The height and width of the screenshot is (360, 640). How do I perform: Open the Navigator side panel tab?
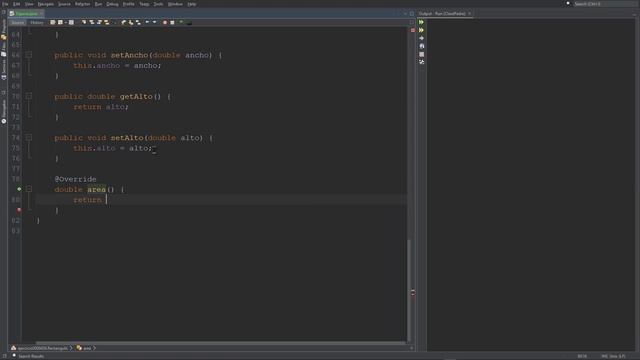[x=4, y=111]
